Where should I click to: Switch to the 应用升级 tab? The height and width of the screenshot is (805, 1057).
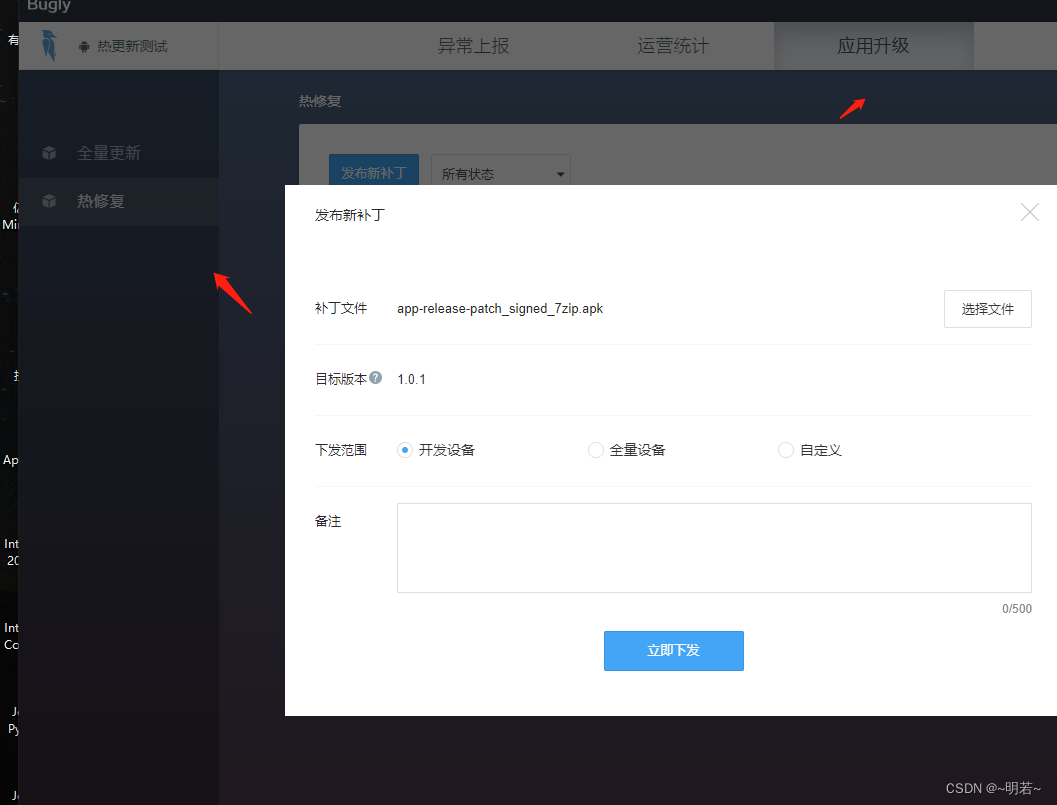coord(873,46)
